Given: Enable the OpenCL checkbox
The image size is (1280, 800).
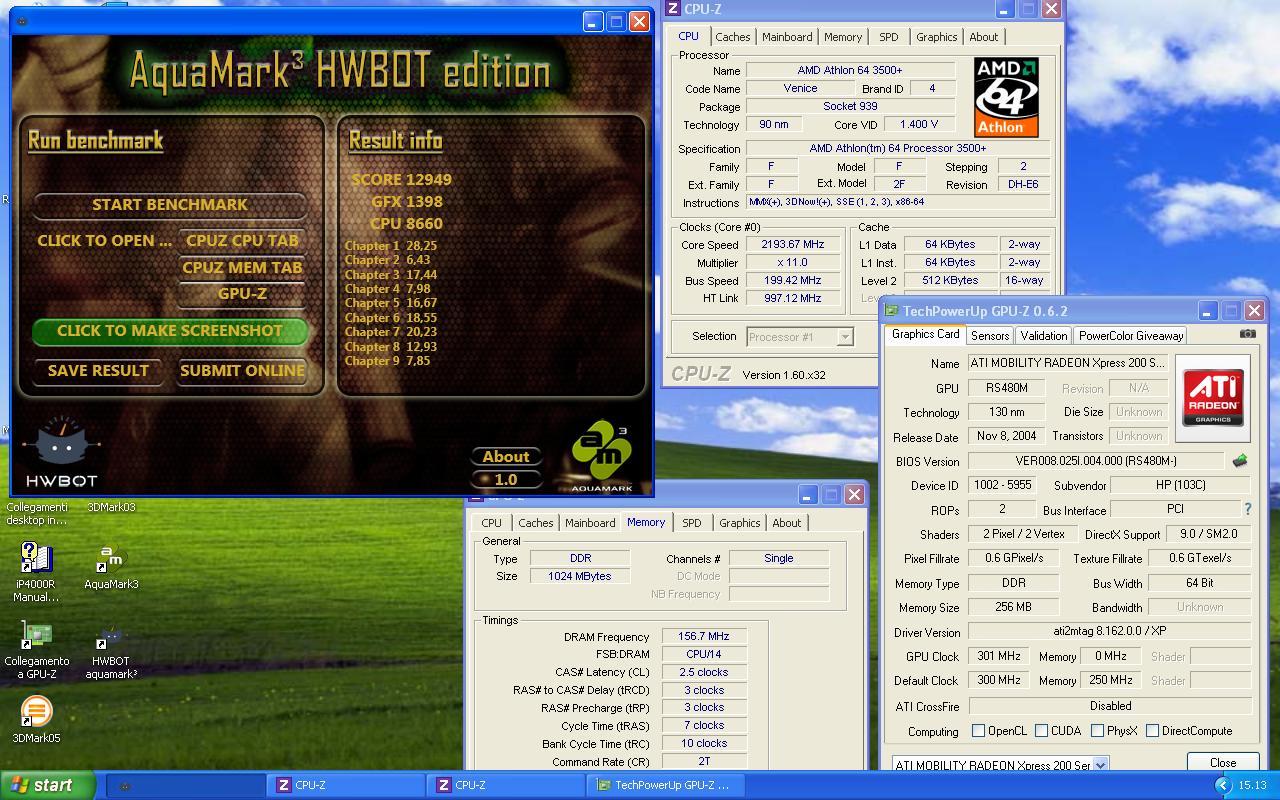Looking at the screenshot, I should 978,731.
